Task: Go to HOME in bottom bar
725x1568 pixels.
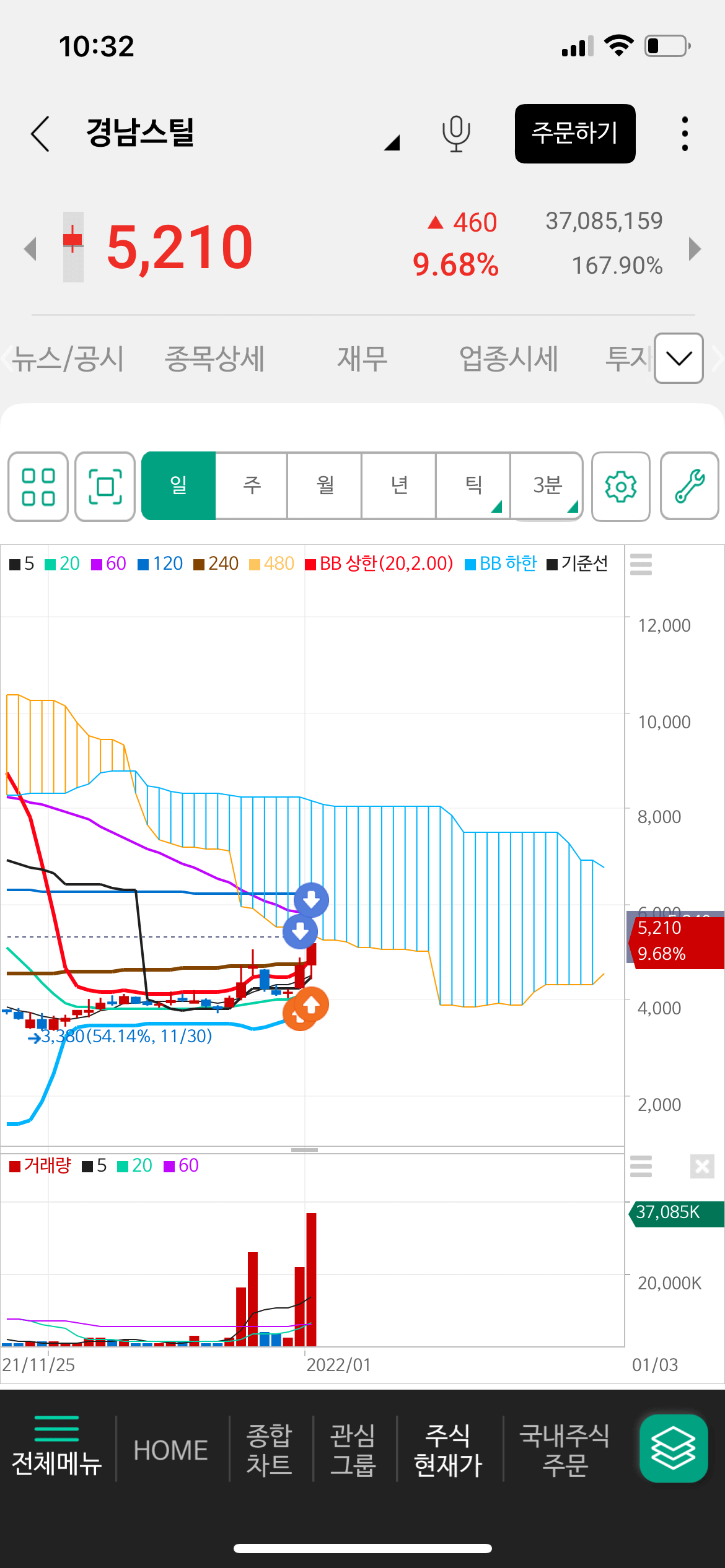Action: coord(171,1450)
